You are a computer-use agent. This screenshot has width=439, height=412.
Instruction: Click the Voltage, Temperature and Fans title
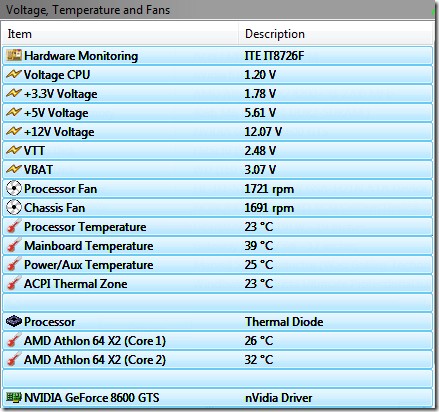click(88, 10)
